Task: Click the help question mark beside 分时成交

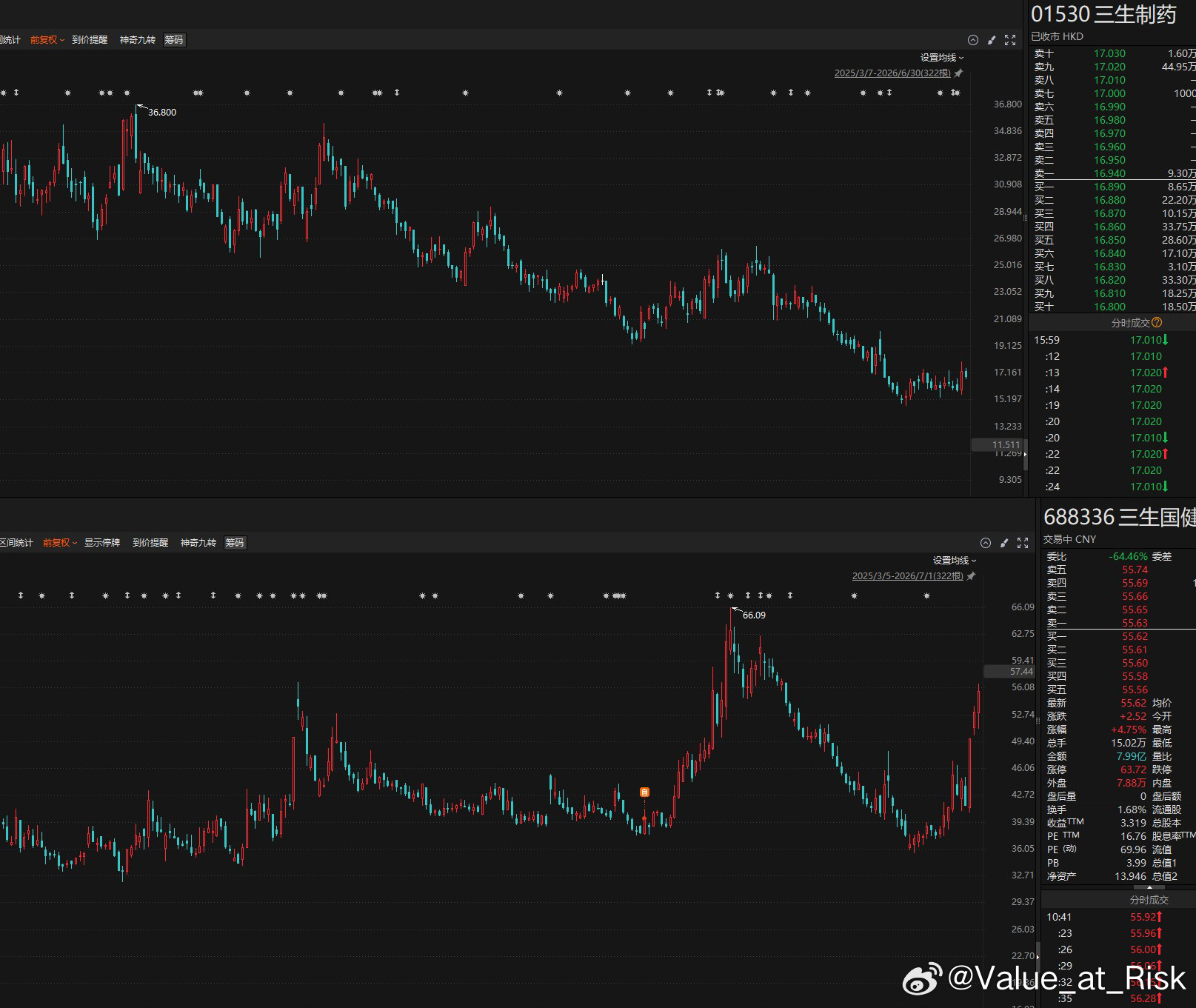Action: coord(1157,323)
